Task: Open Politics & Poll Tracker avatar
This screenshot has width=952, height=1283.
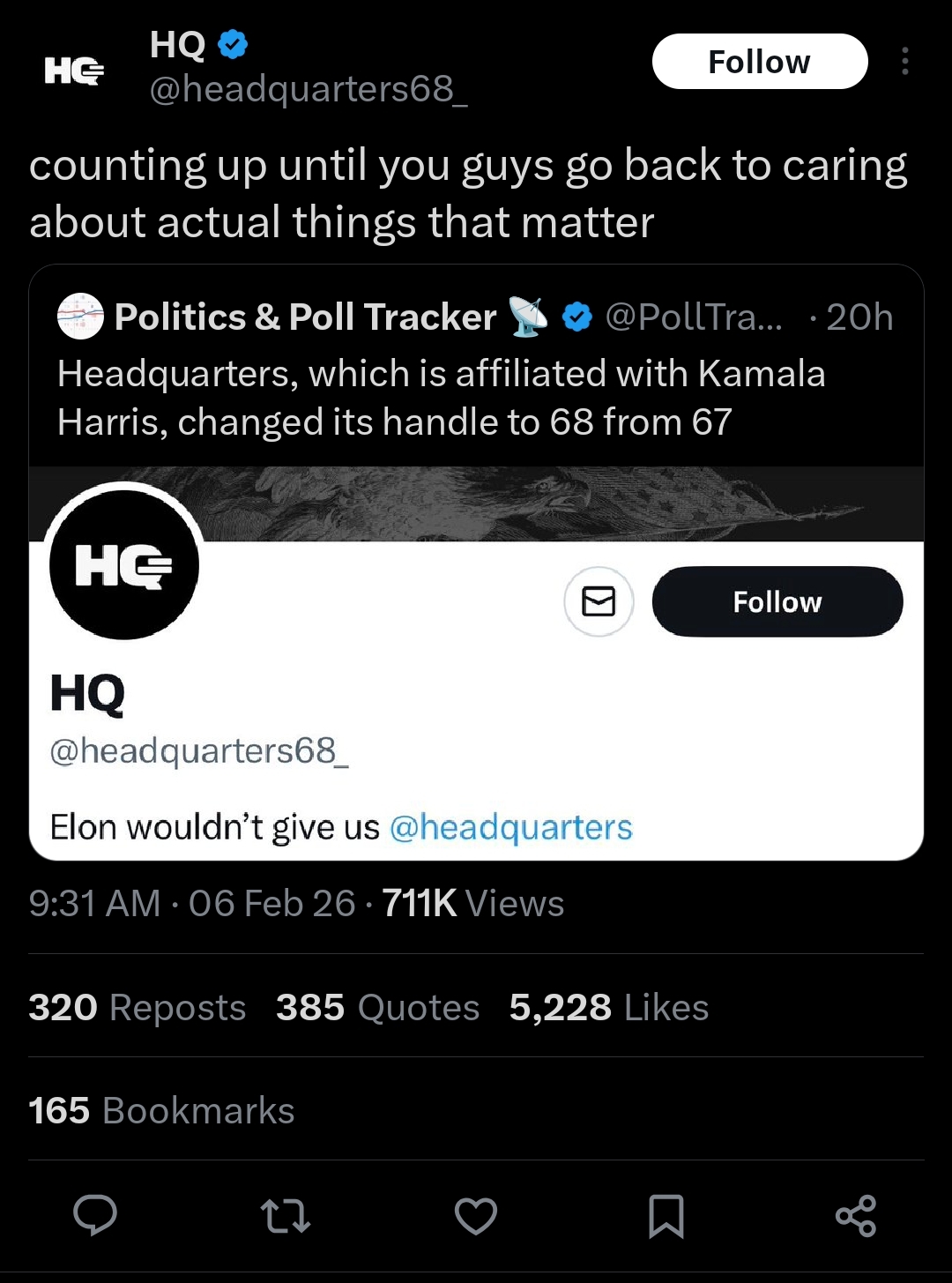Action: (80, 317)
